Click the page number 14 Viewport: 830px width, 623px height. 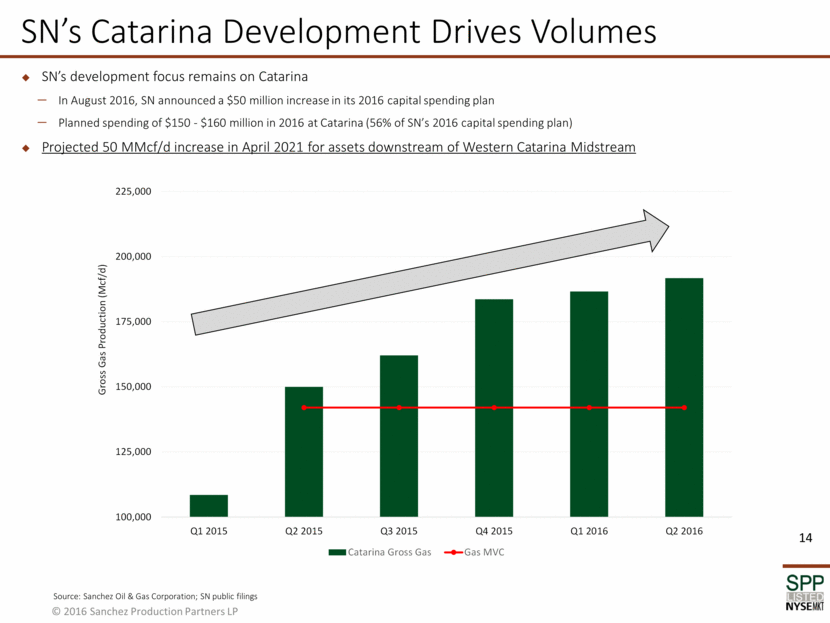[804, 539]
